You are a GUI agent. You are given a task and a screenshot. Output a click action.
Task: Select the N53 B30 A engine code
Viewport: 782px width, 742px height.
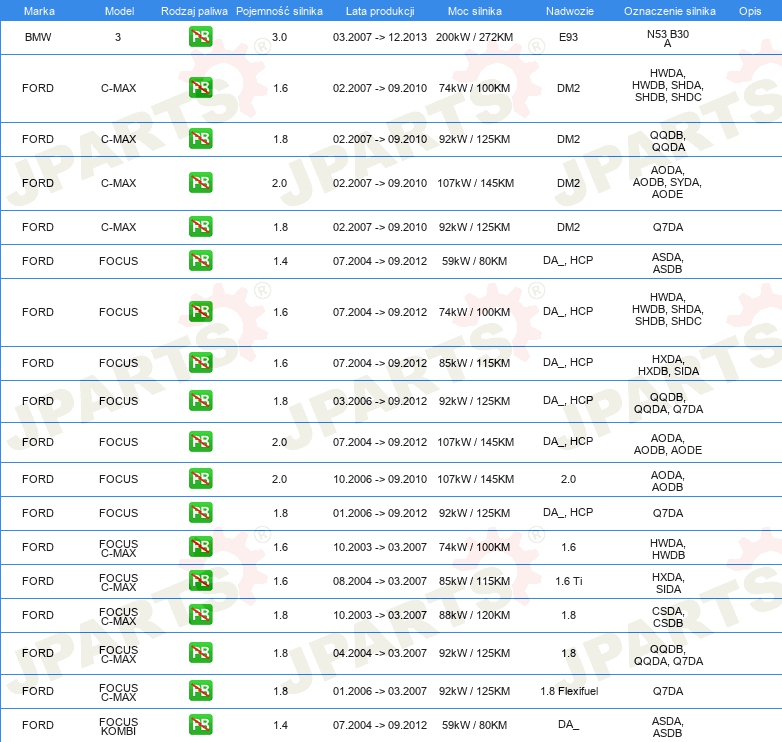click(668, 38)
